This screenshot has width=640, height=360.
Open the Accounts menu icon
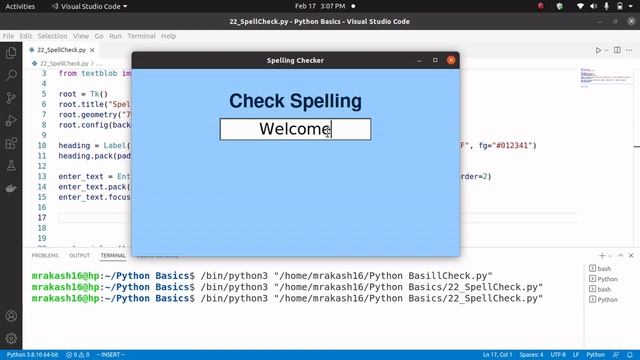point(11,316)
